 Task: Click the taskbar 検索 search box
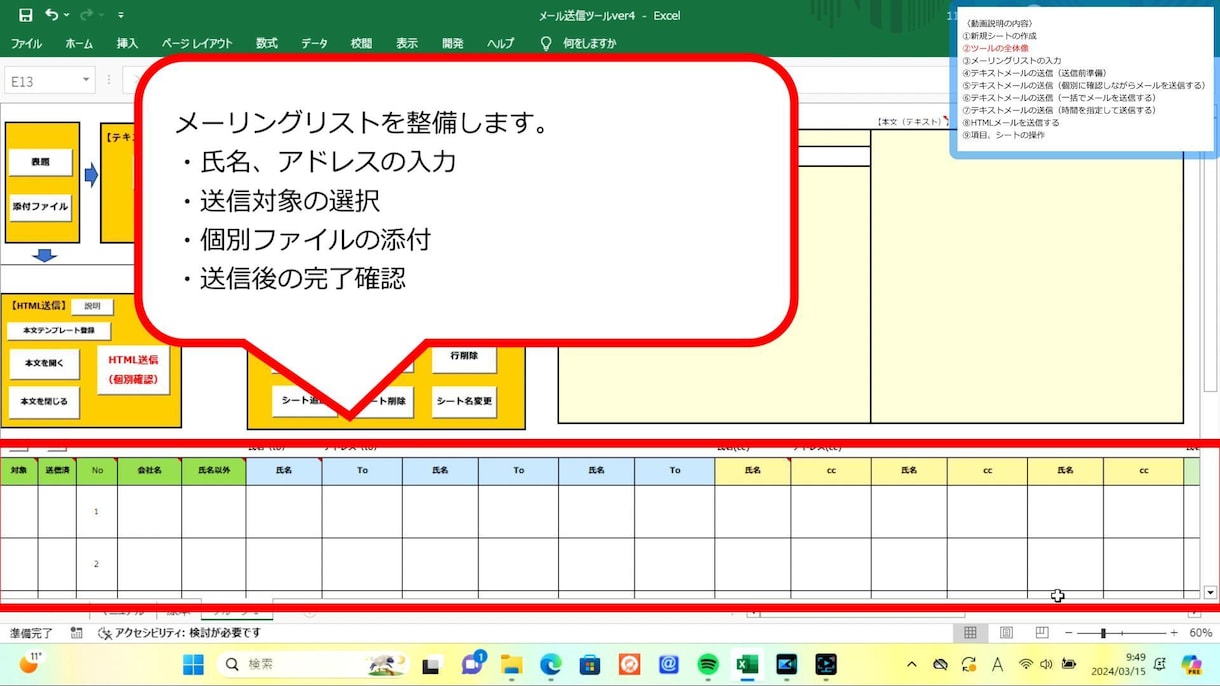[x=313, y=664]
